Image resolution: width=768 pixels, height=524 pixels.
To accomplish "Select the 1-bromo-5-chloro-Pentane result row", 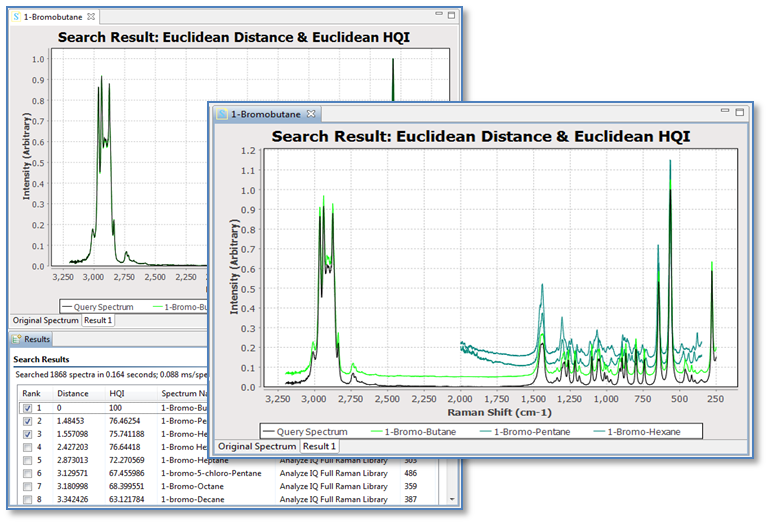I will point(230,473).
